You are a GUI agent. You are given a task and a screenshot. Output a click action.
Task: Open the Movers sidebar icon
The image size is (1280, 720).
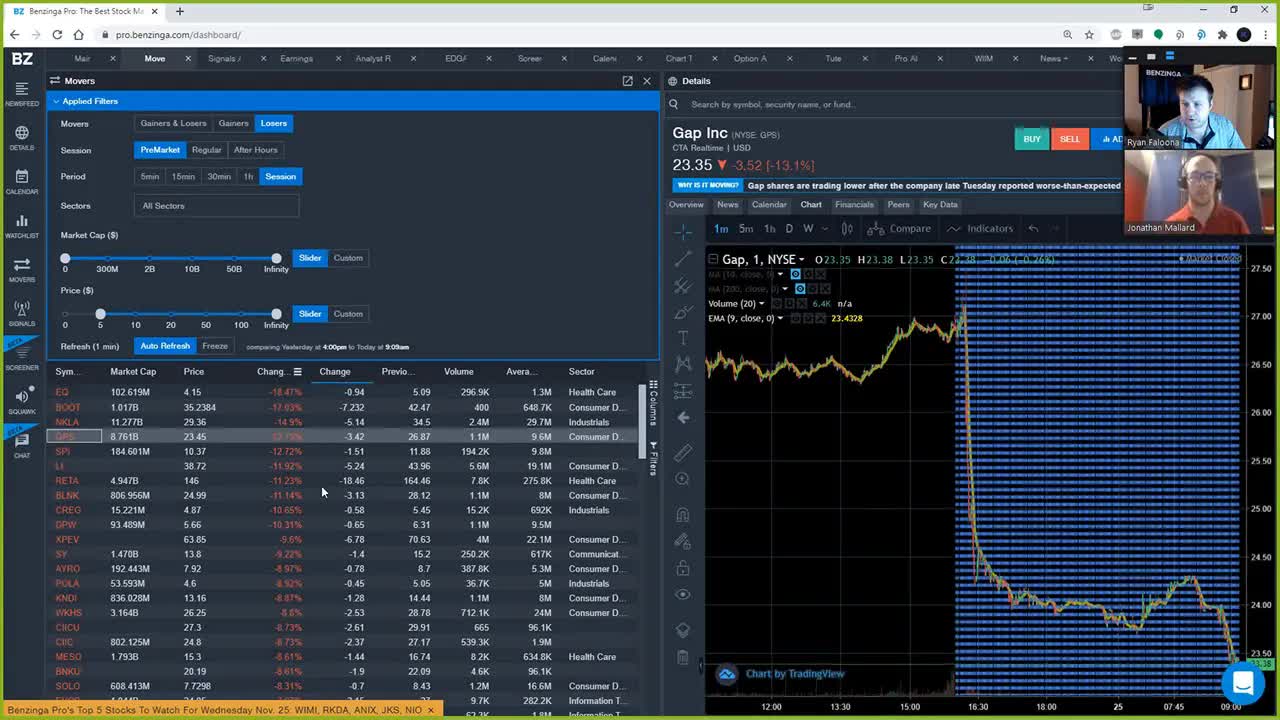pyautogui.click(x=22, y=270)
